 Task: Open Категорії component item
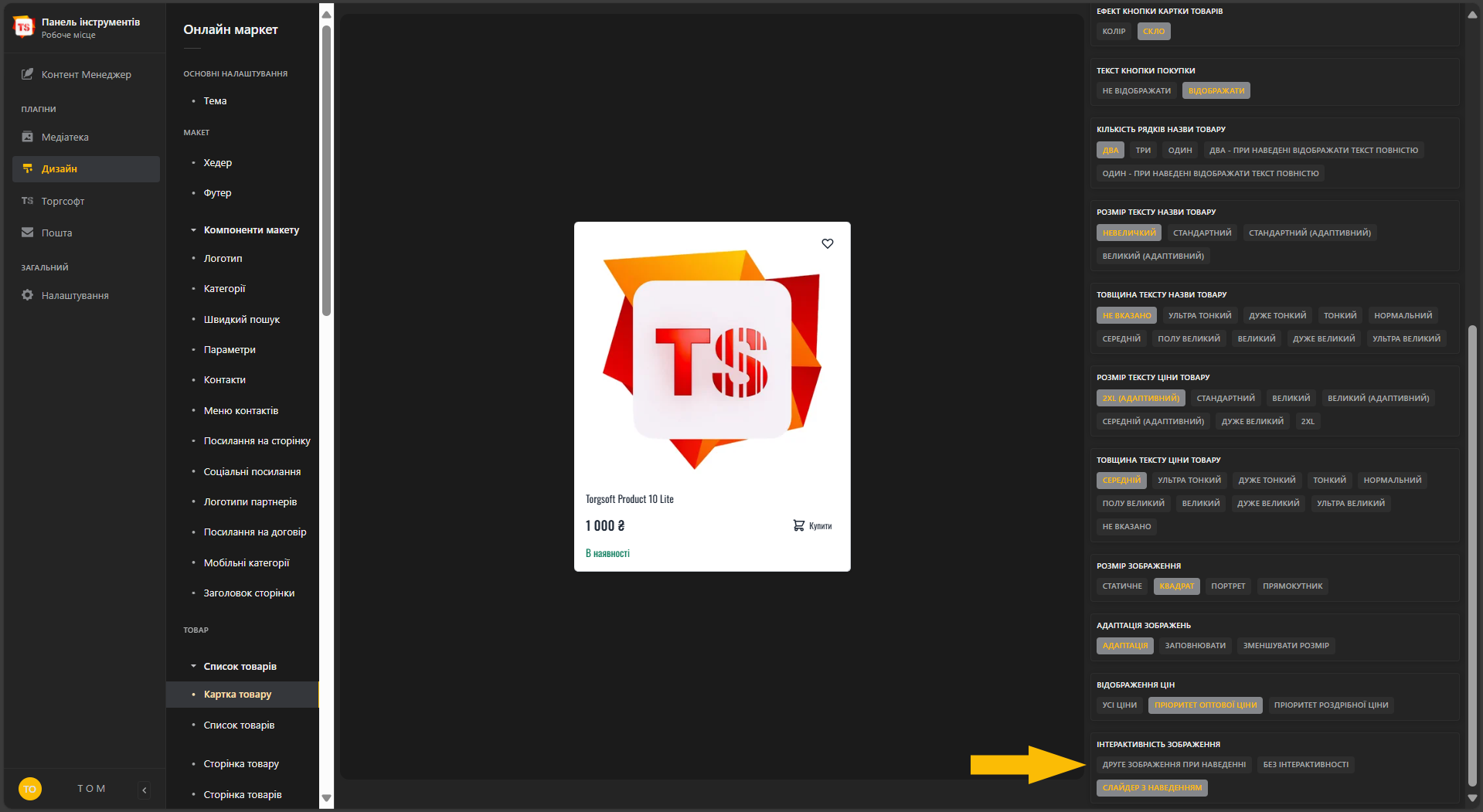tap(224, 289)
